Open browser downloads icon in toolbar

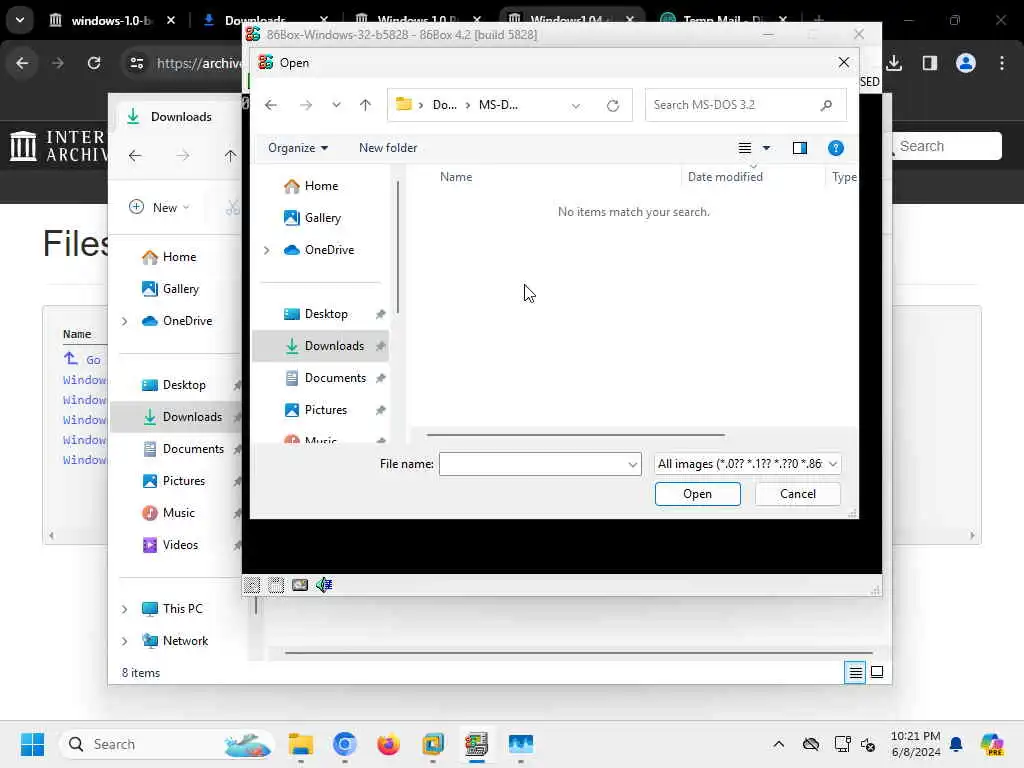894,63
